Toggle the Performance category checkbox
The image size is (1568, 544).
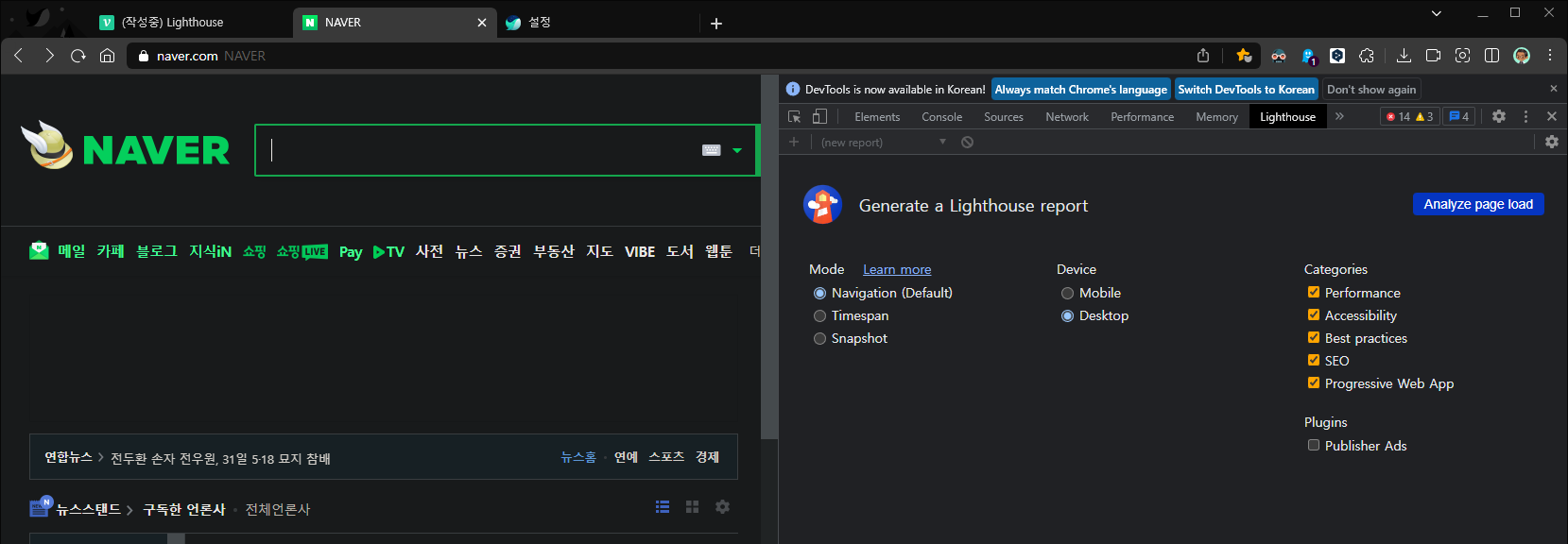pos(1313,292)
